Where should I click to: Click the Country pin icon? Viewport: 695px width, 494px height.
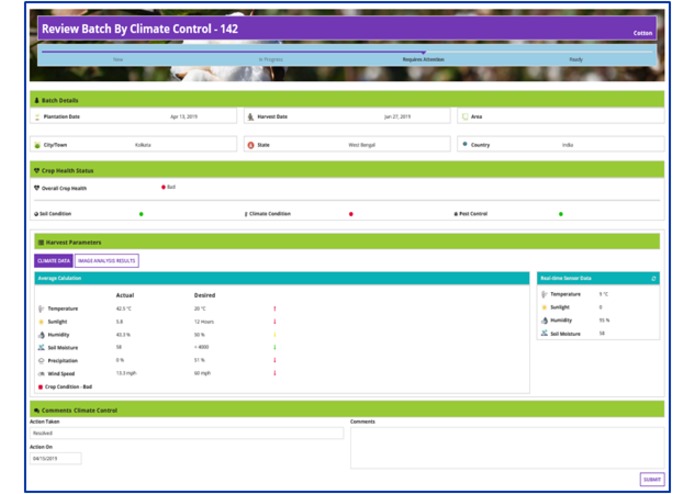pyautogui.click(x=465, y=144)
